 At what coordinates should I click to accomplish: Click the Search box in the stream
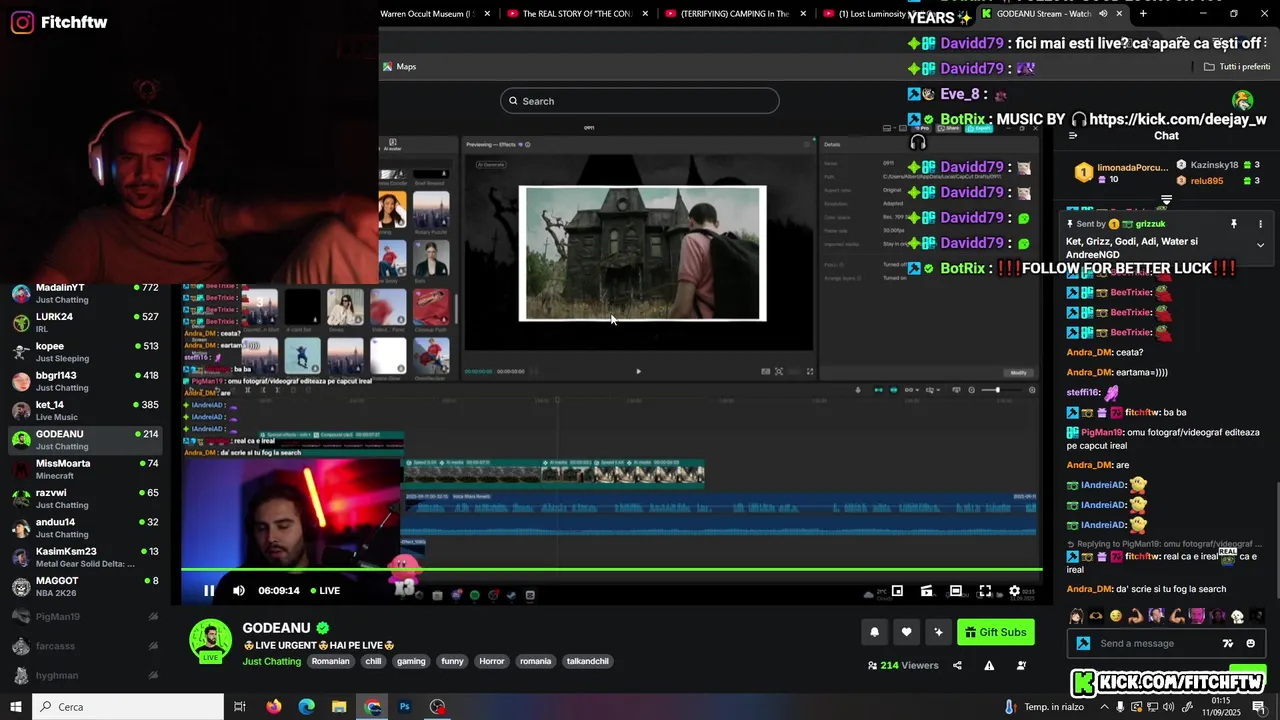click(640, 101)
